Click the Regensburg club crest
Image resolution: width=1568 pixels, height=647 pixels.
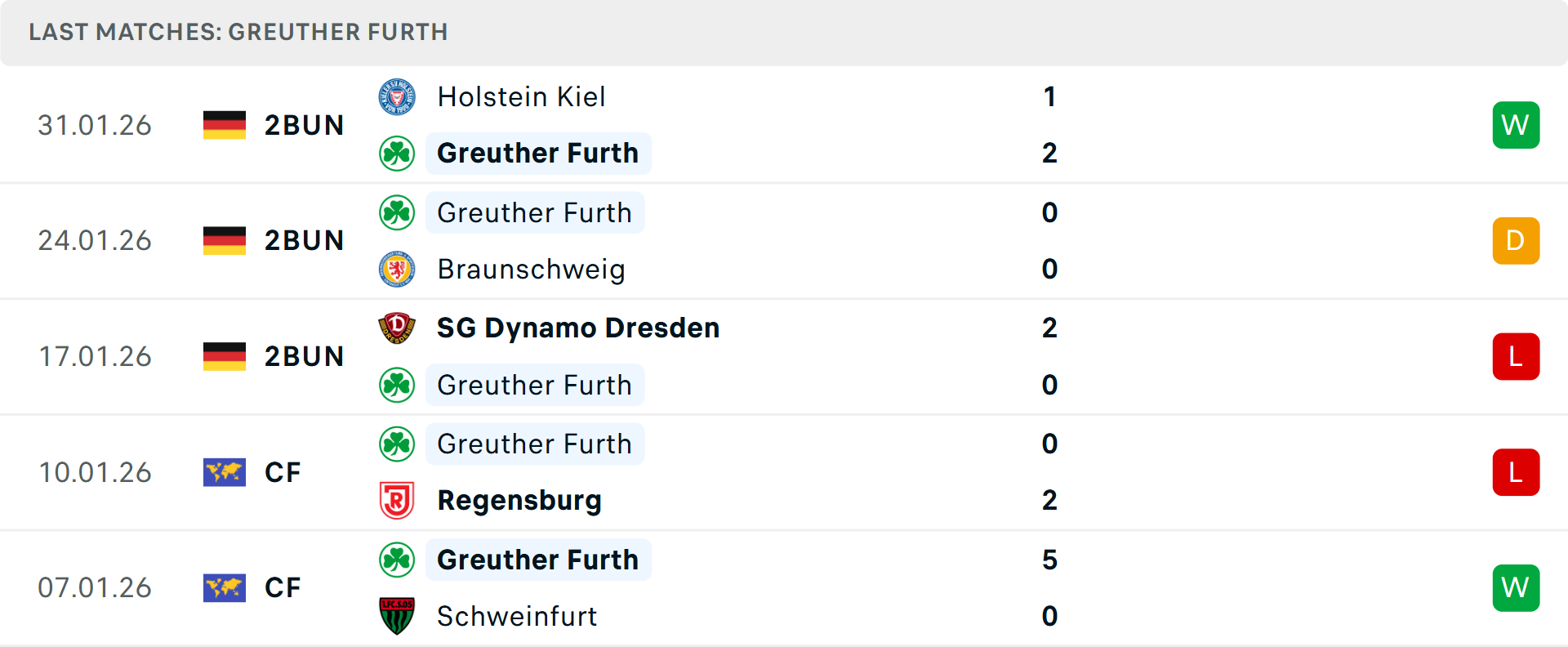(x=397, y=500)
